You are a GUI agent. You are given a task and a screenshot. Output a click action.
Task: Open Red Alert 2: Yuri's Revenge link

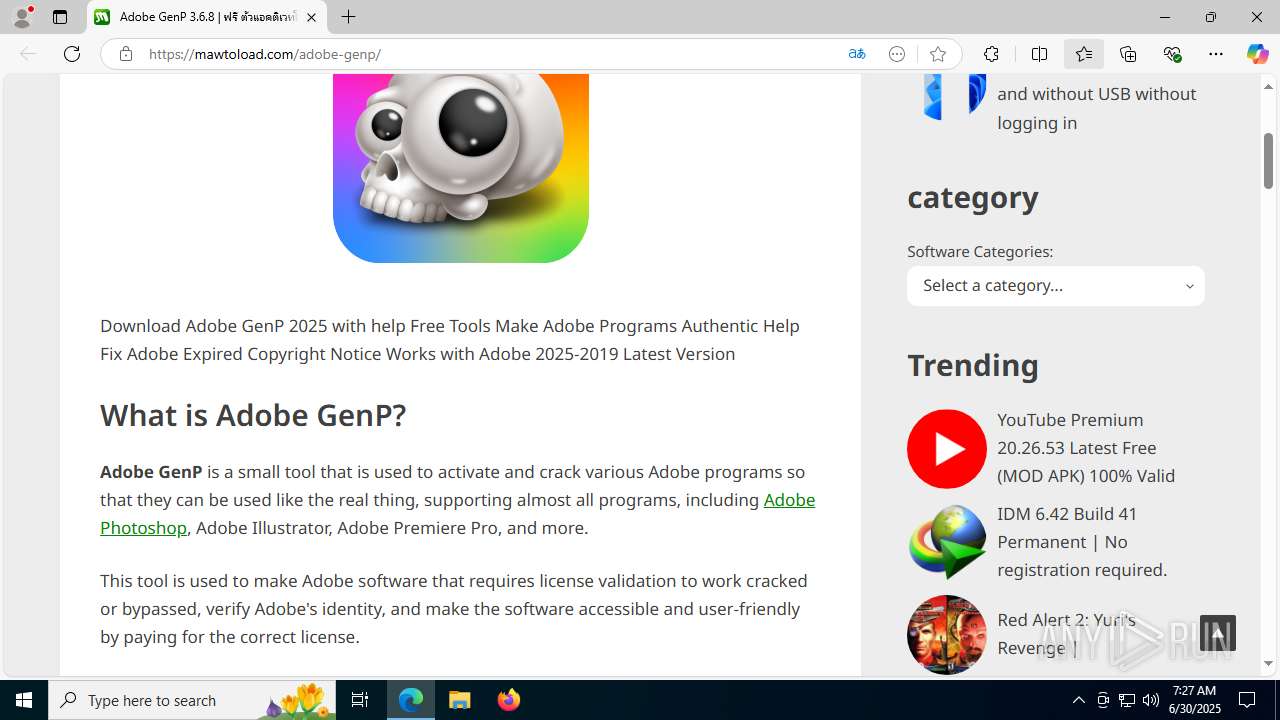coord(1066,634)
